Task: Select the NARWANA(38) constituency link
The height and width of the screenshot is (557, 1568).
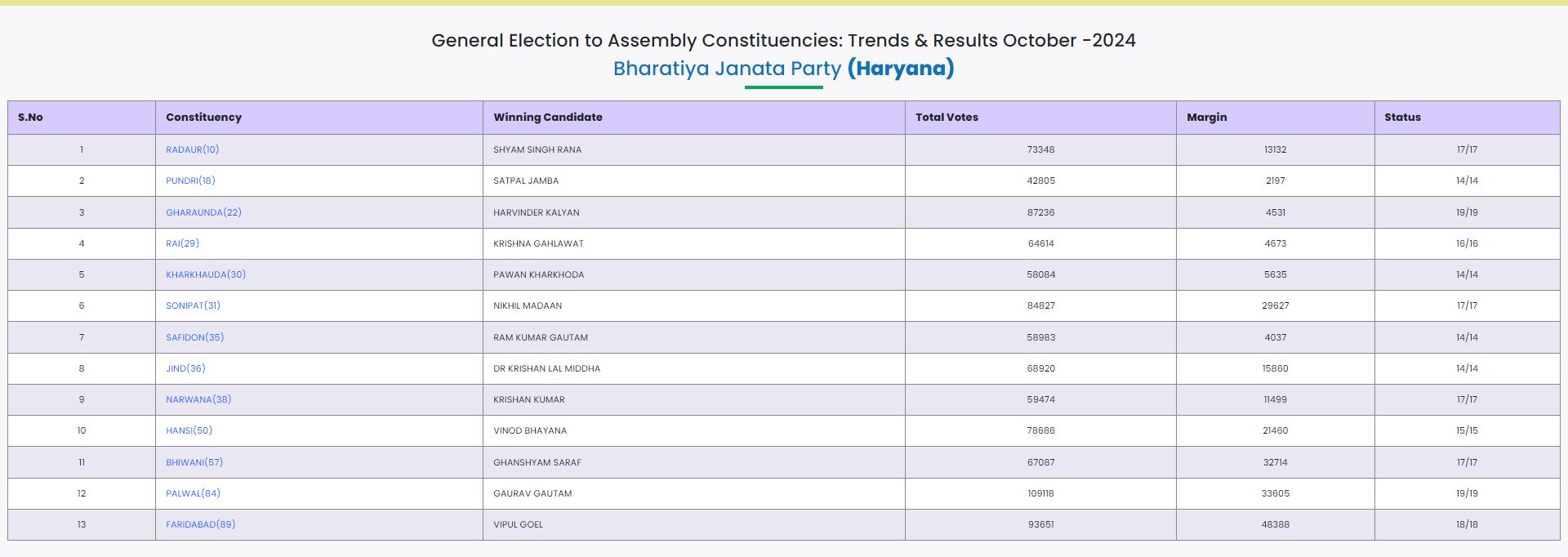Action: click(x=198, y=399)
